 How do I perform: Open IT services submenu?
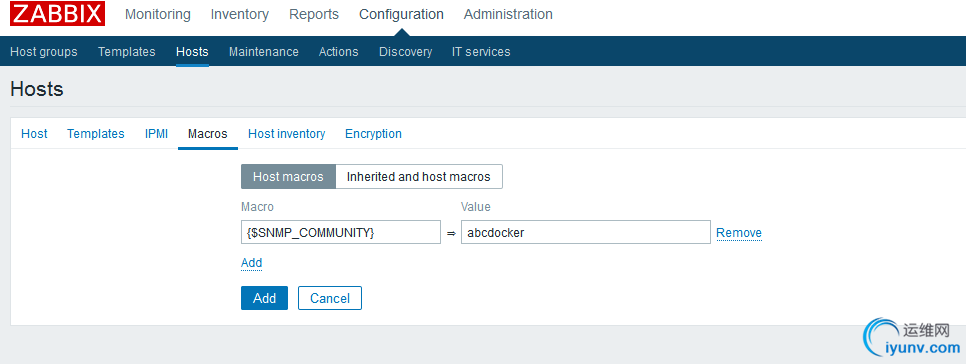click(481, 52)
